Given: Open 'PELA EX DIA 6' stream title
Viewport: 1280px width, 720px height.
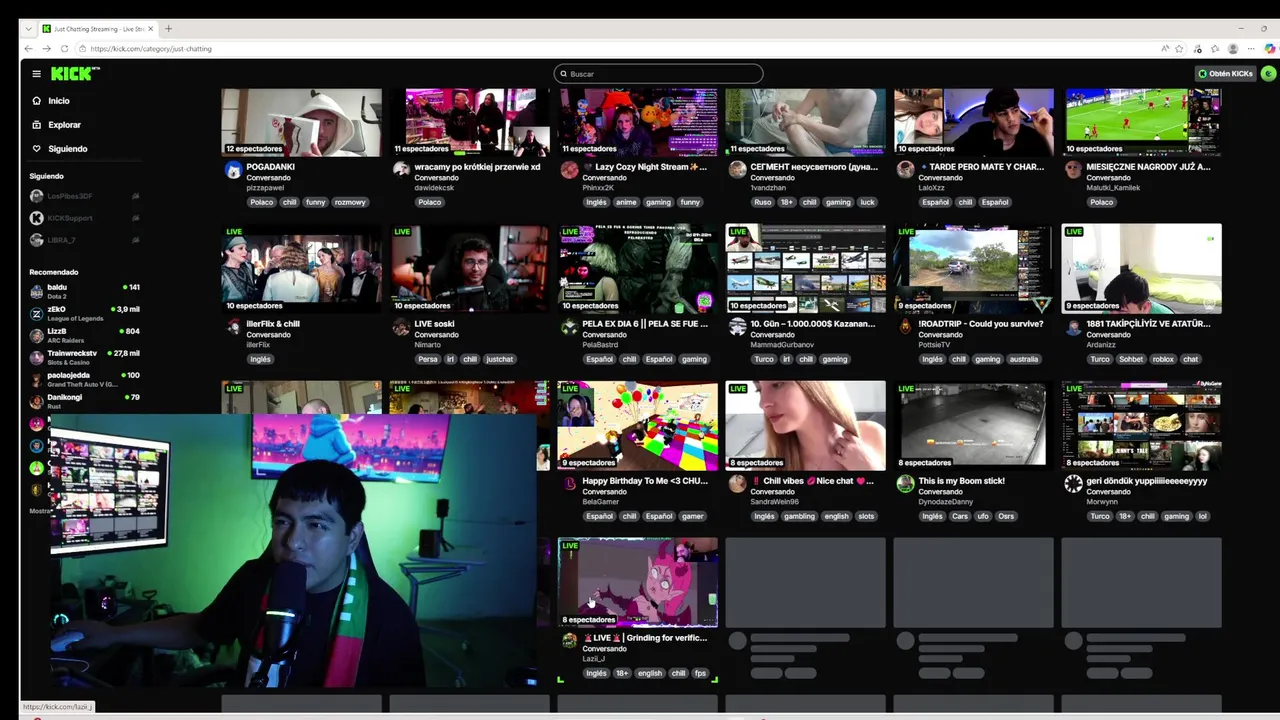Looking at the screenshot, I should pos(645,324).
